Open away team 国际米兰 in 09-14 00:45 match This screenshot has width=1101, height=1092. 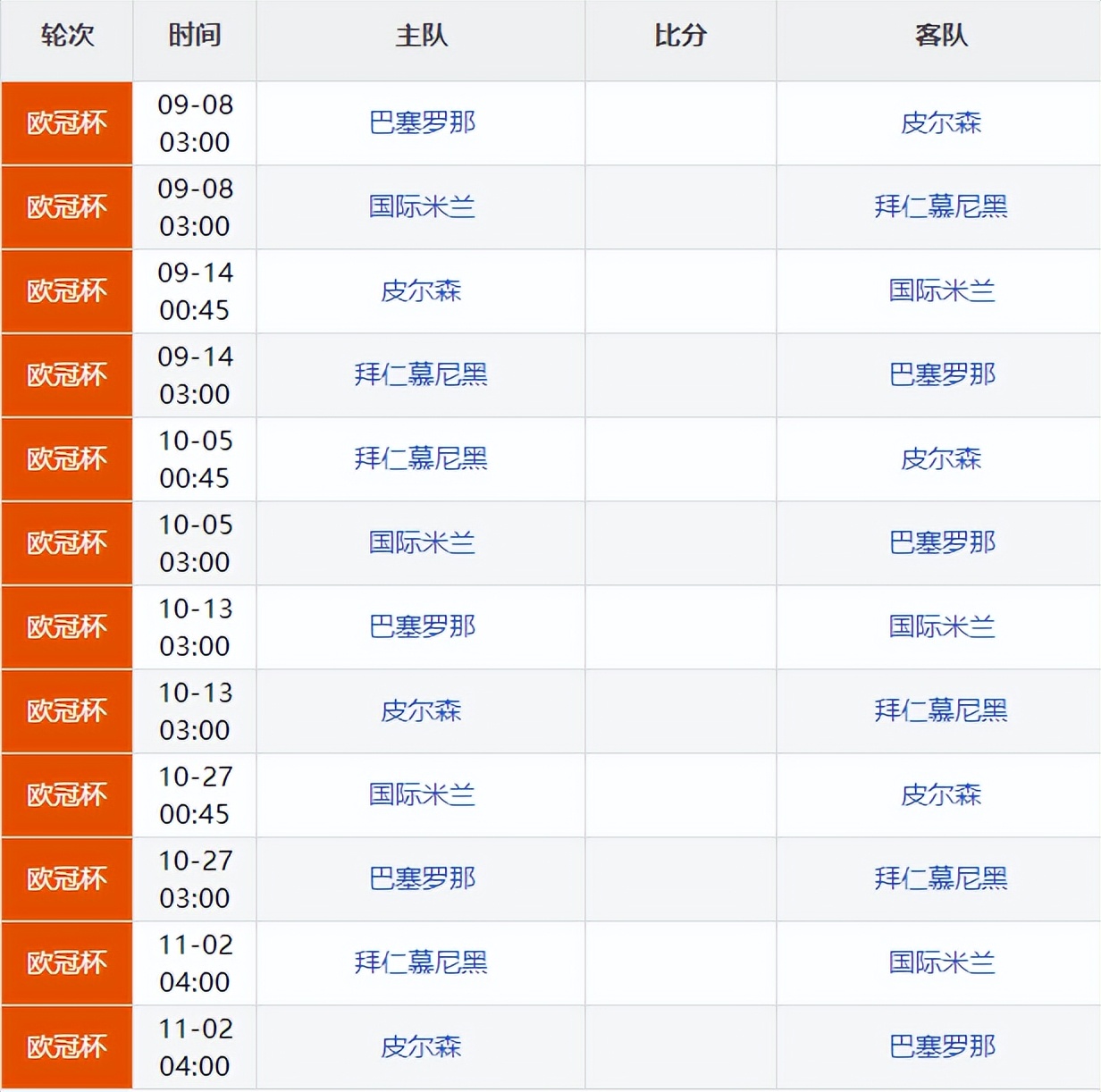941,290
